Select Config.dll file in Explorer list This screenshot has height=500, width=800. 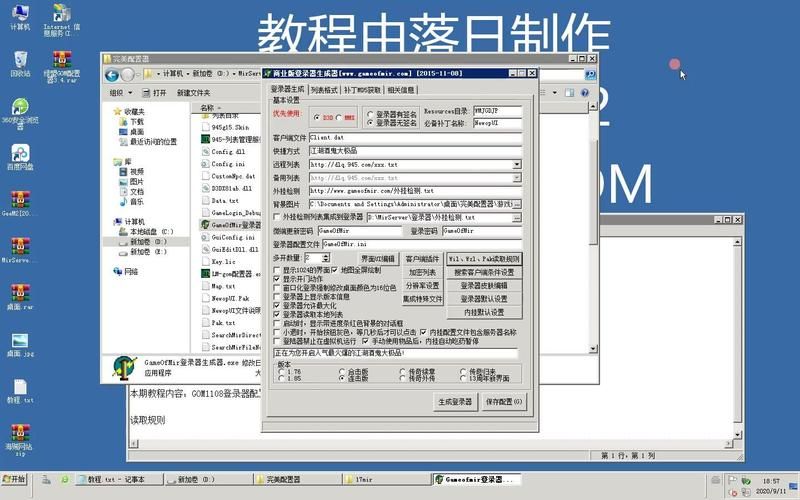(223, 152)
